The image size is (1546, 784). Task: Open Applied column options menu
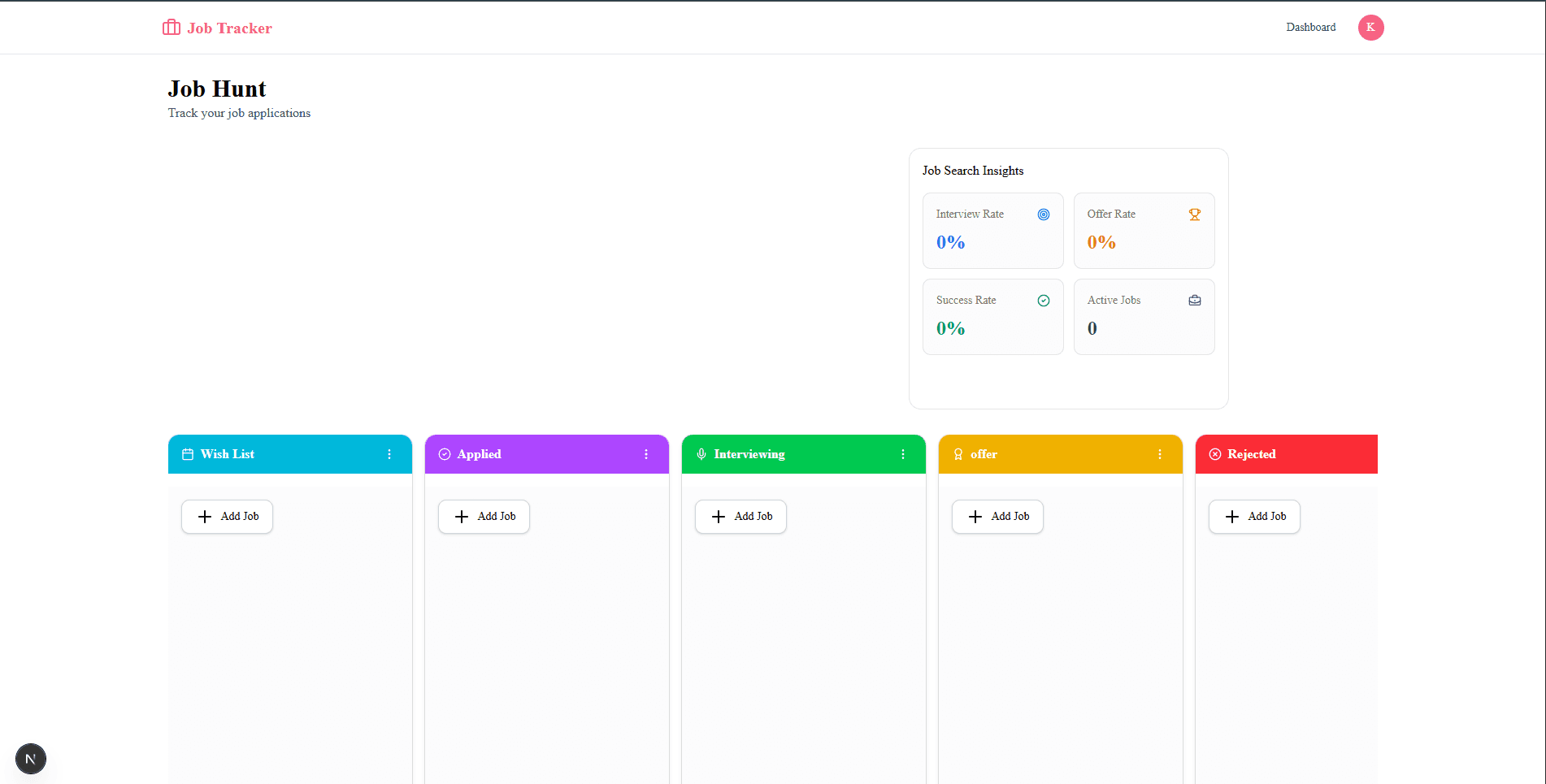point(646,454)
